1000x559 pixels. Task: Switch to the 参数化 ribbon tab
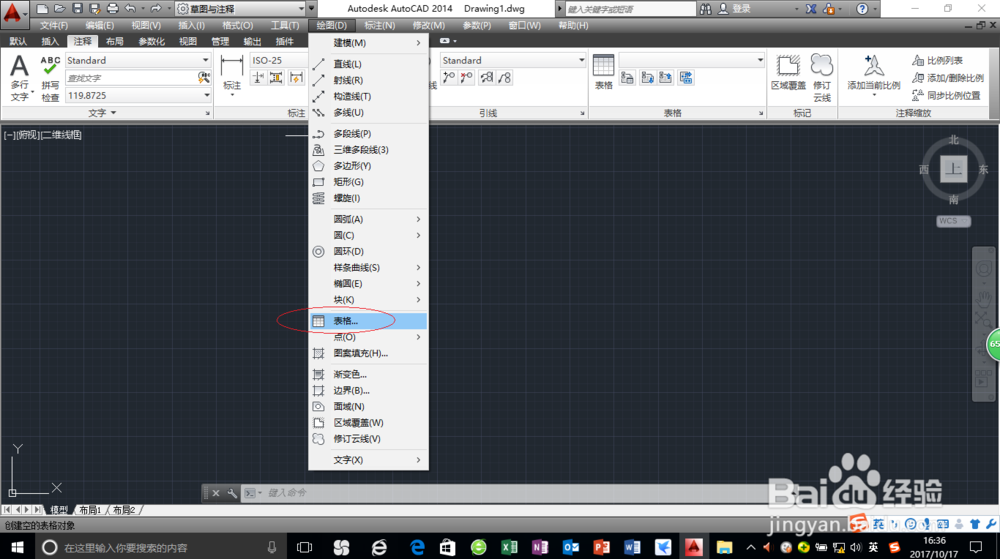coord(151,41)
